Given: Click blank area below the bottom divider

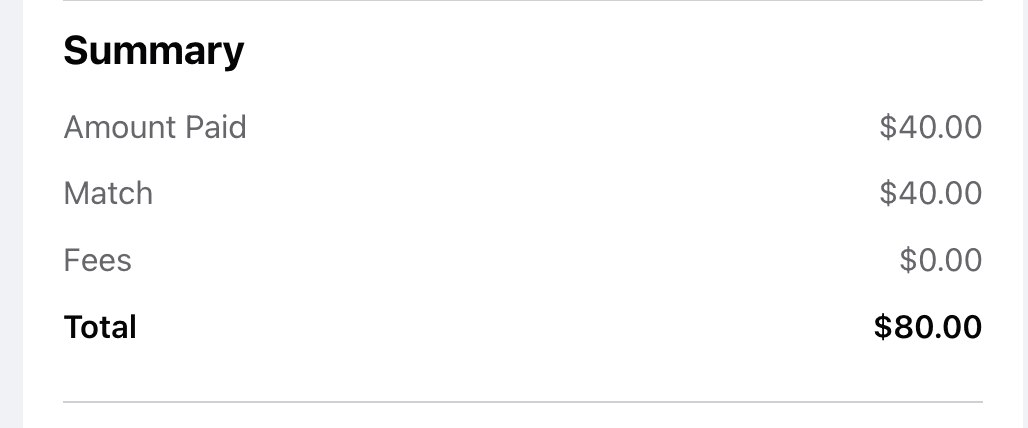Looking at the screenshot, I should [x=523, y=416].
